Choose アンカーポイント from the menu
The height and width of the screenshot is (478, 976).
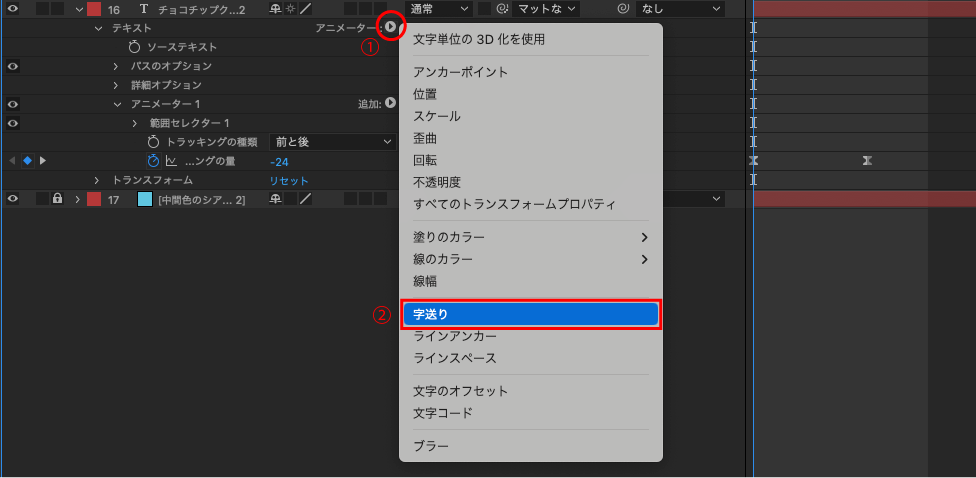(x=530, y=72)
